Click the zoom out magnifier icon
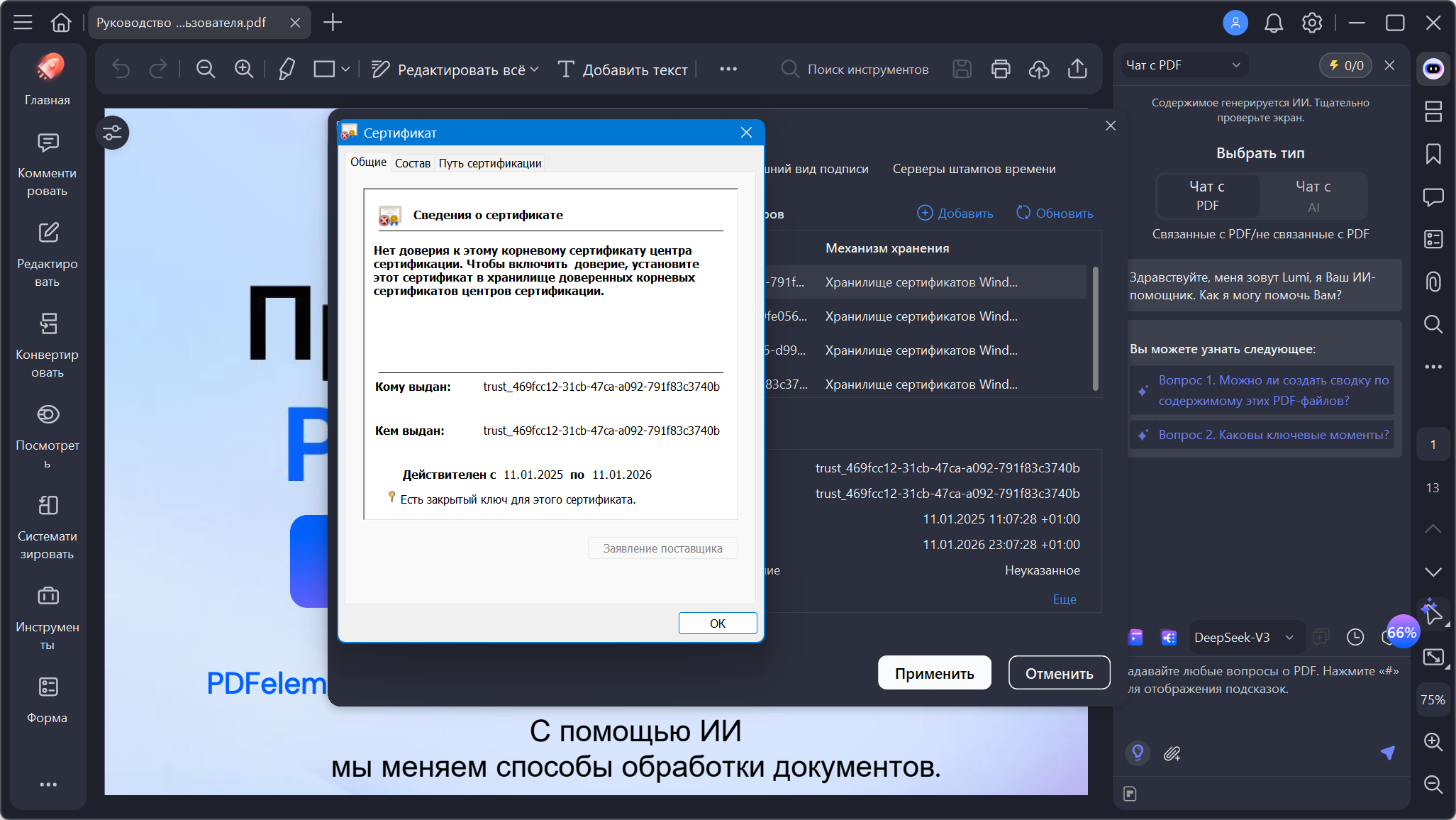 click(x=206, y=69)
